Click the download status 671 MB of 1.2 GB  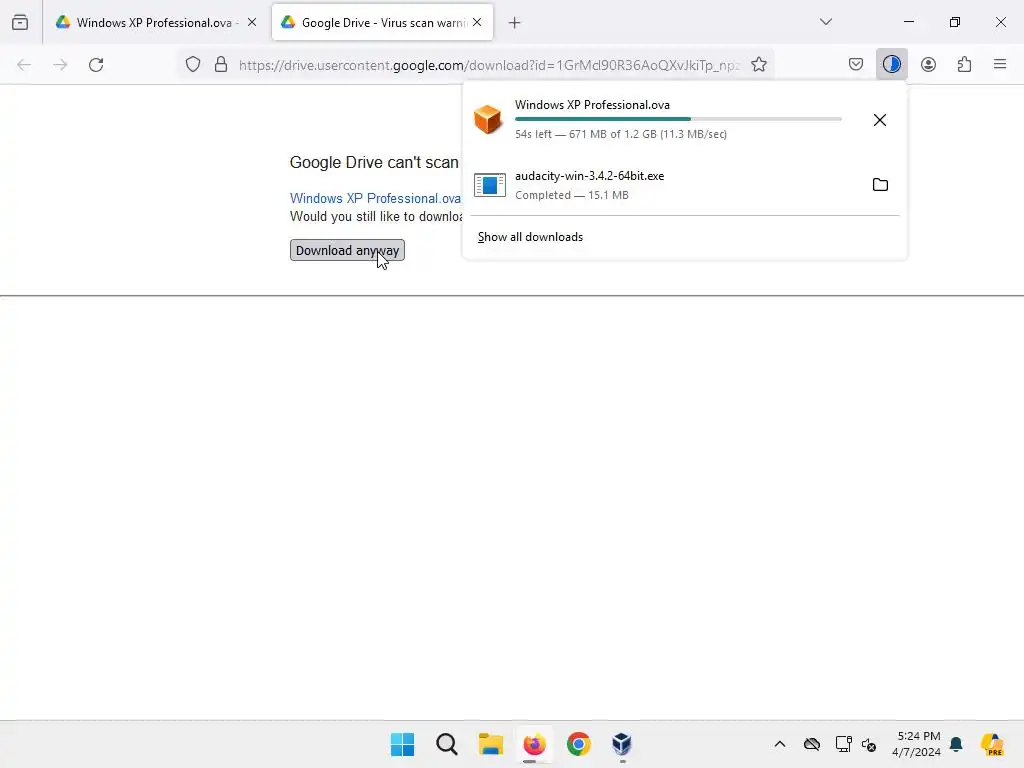pyautogui.click(x=620, y=134)
